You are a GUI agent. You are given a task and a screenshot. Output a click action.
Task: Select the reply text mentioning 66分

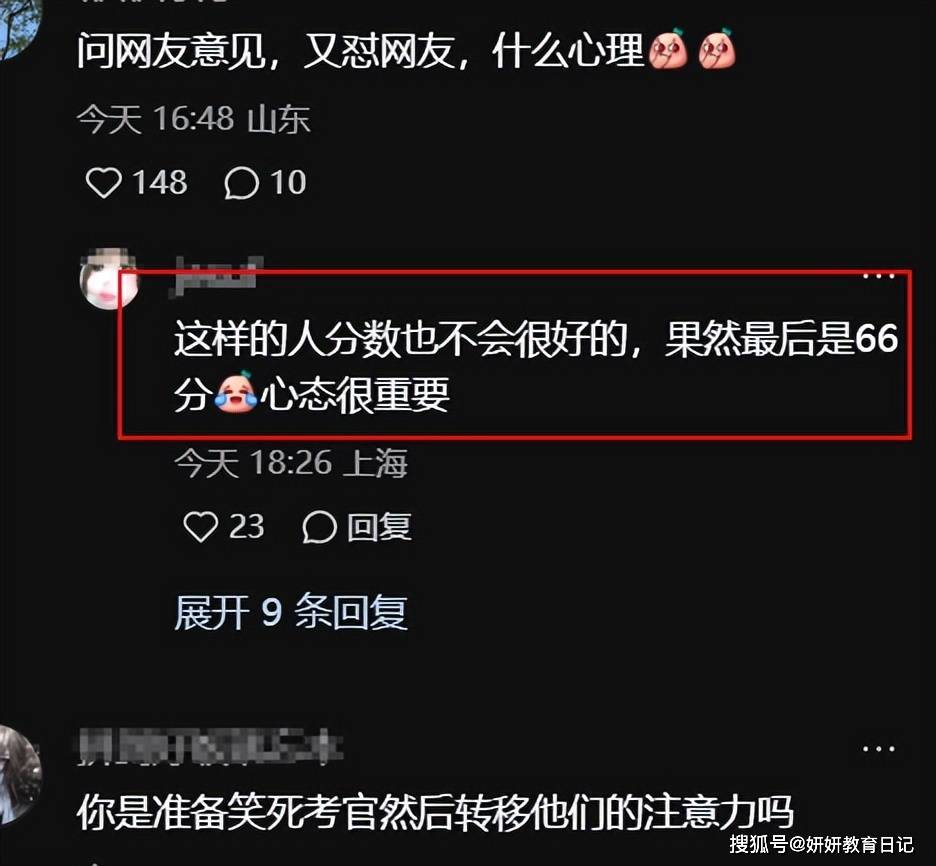click(x=535, y=366)
